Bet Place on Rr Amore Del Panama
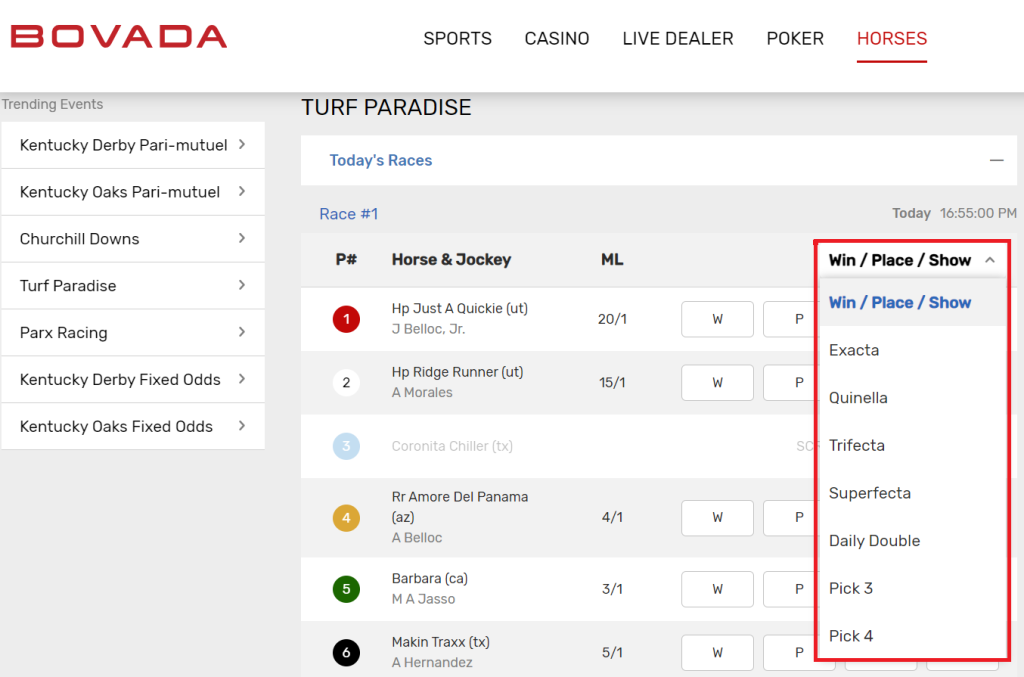The height and width of the screenshot is (677, 1024). click(x=791, y=518)
